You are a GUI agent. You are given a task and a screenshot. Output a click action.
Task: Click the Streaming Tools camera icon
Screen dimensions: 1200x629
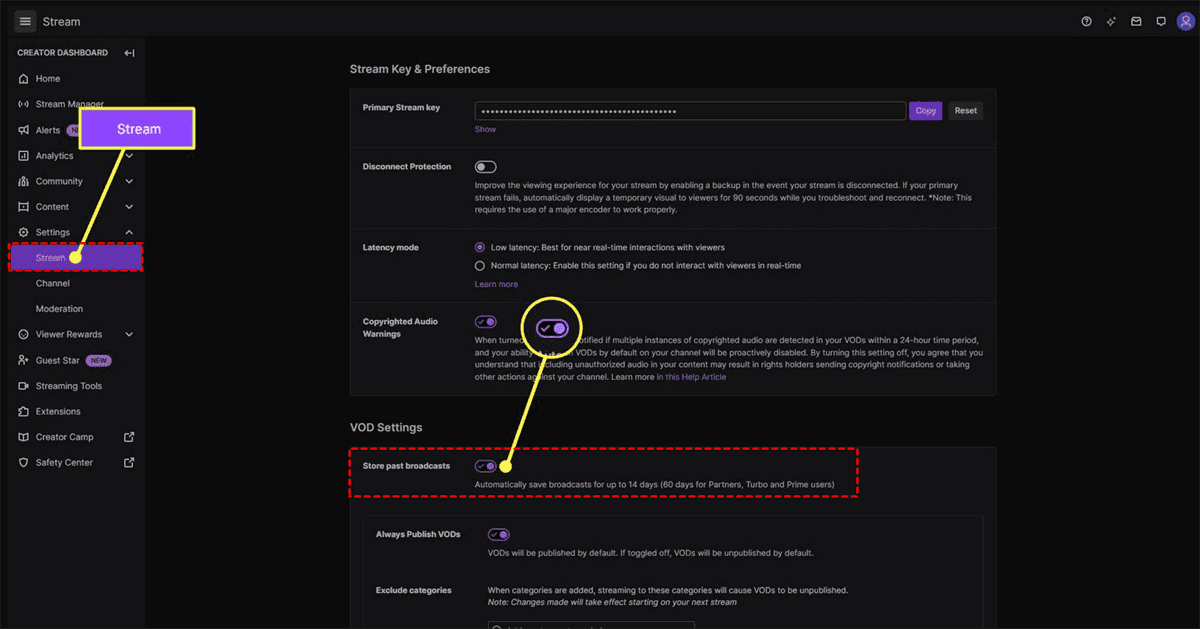tap(24, 386)
